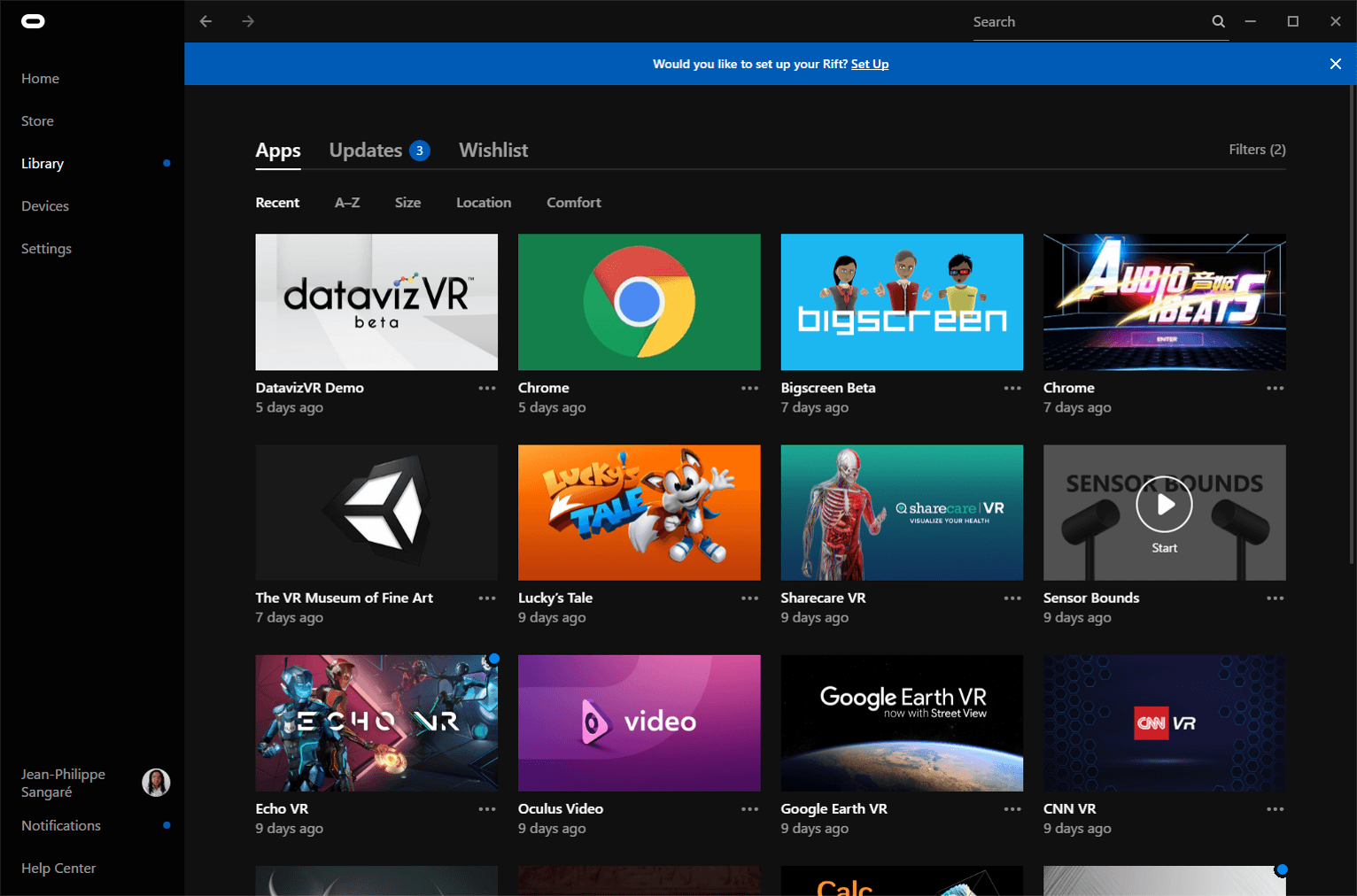Switch to the Wishlist tab
This screenshot has height=896, width=1357.
493,151
